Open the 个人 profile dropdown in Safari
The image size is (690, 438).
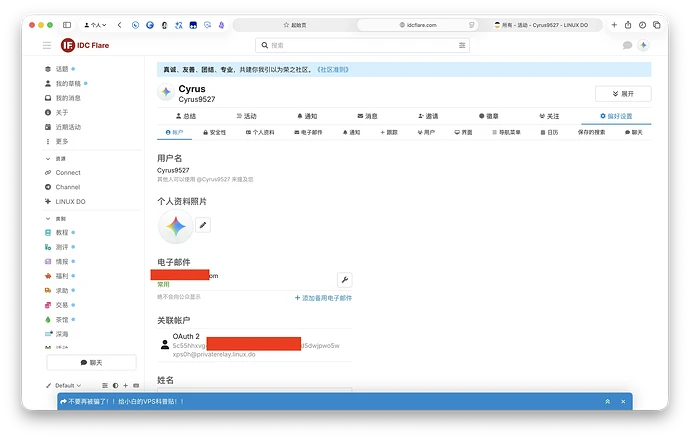[95, 25]
